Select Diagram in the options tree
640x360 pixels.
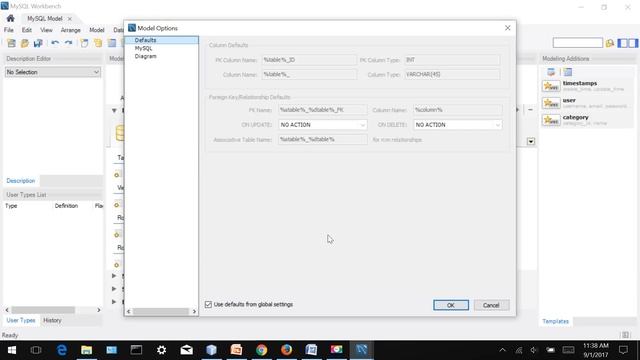pyautogui.click(x=145, y=56)
